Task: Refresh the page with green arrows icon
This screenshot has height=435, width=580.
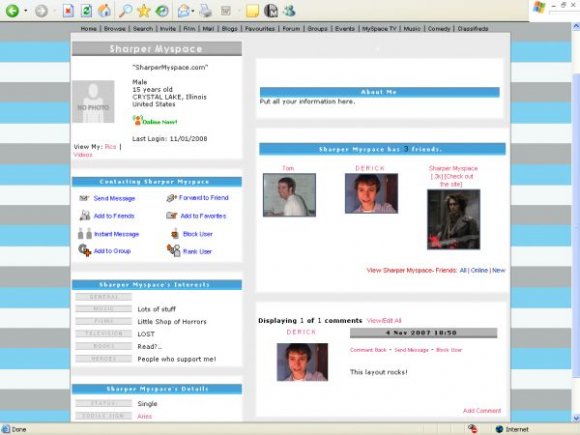Action: tap(86, 11)
